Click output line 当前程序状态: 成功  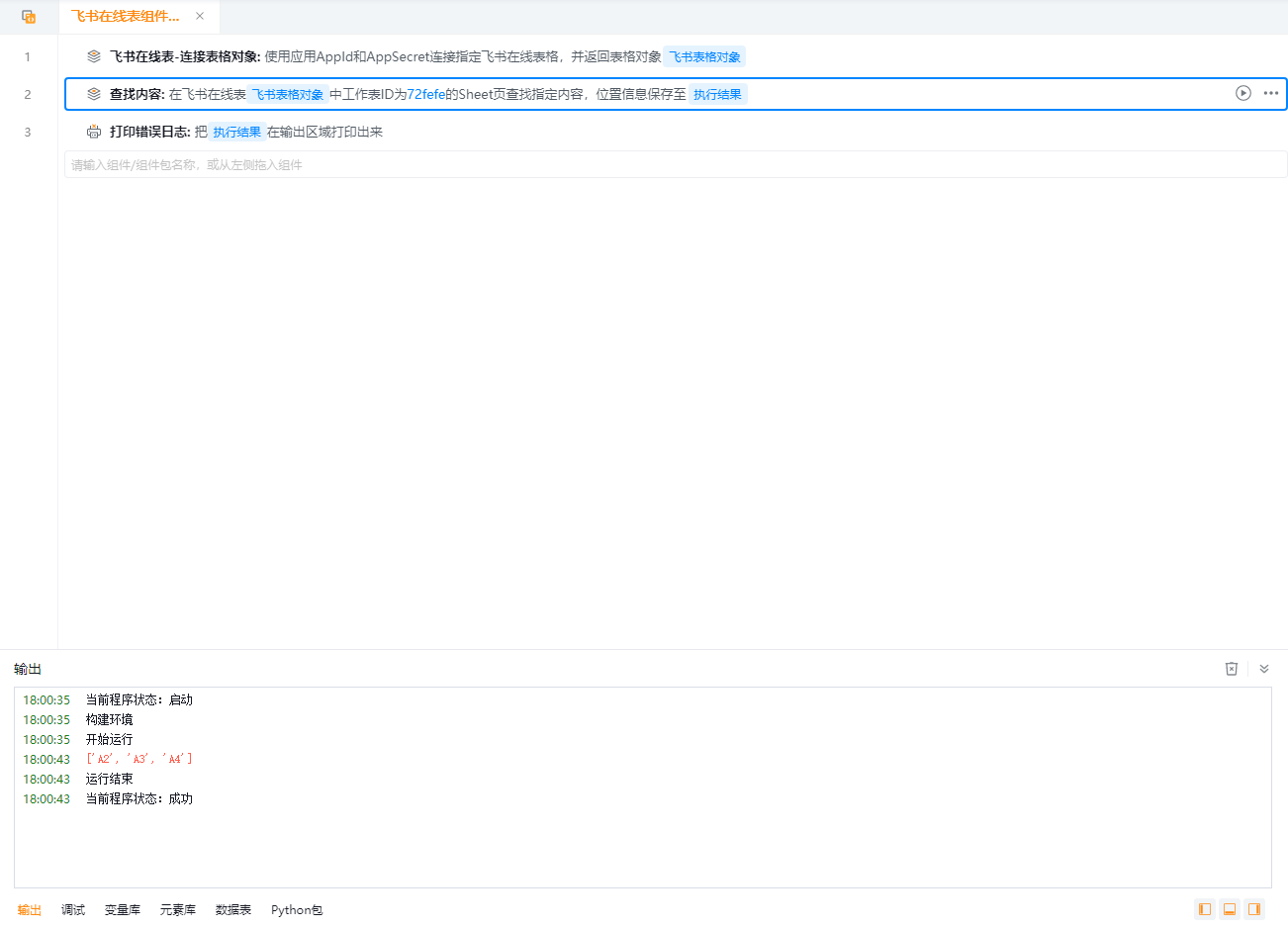tap(138, 798)
